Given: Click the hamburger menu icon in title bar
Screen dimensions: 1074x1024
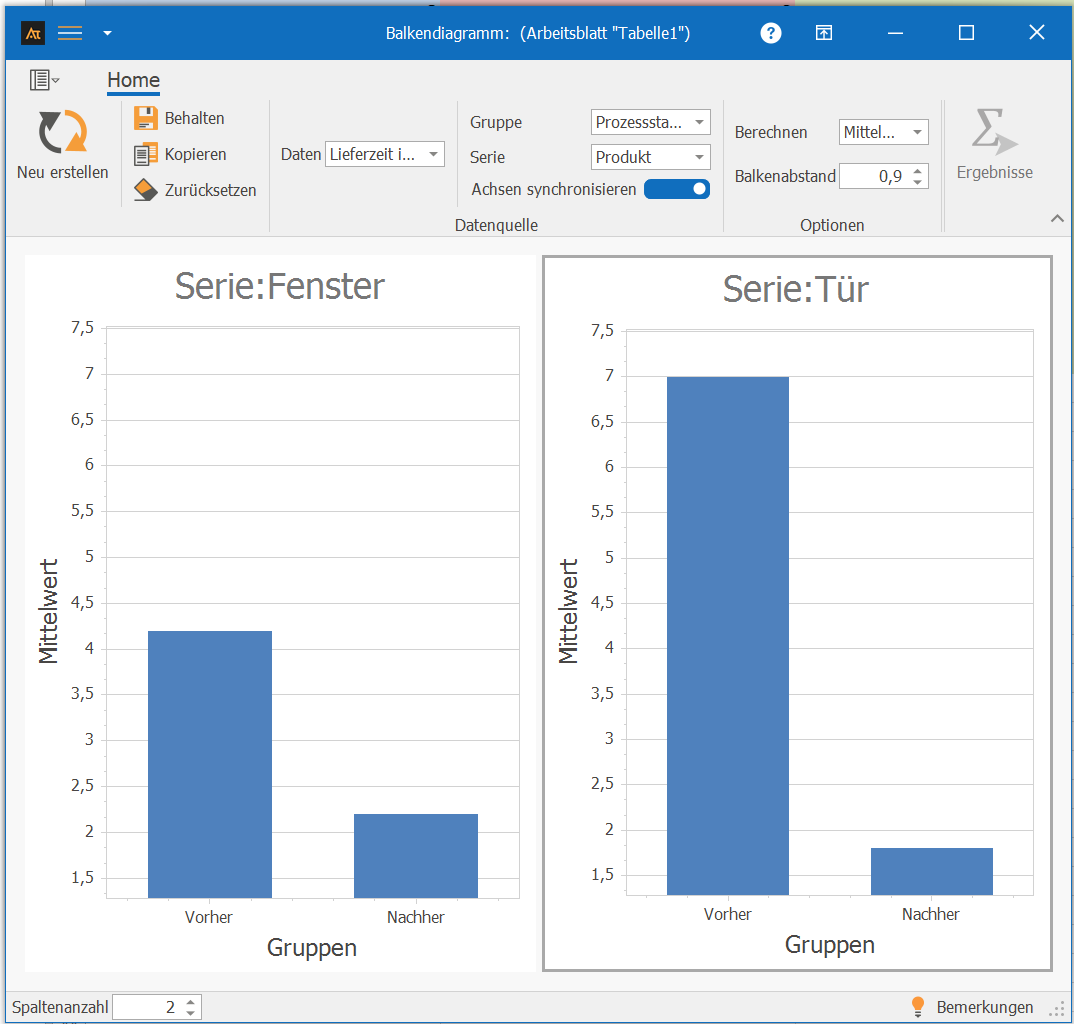Looking at the screenshot, I should (x=70, y=33).
